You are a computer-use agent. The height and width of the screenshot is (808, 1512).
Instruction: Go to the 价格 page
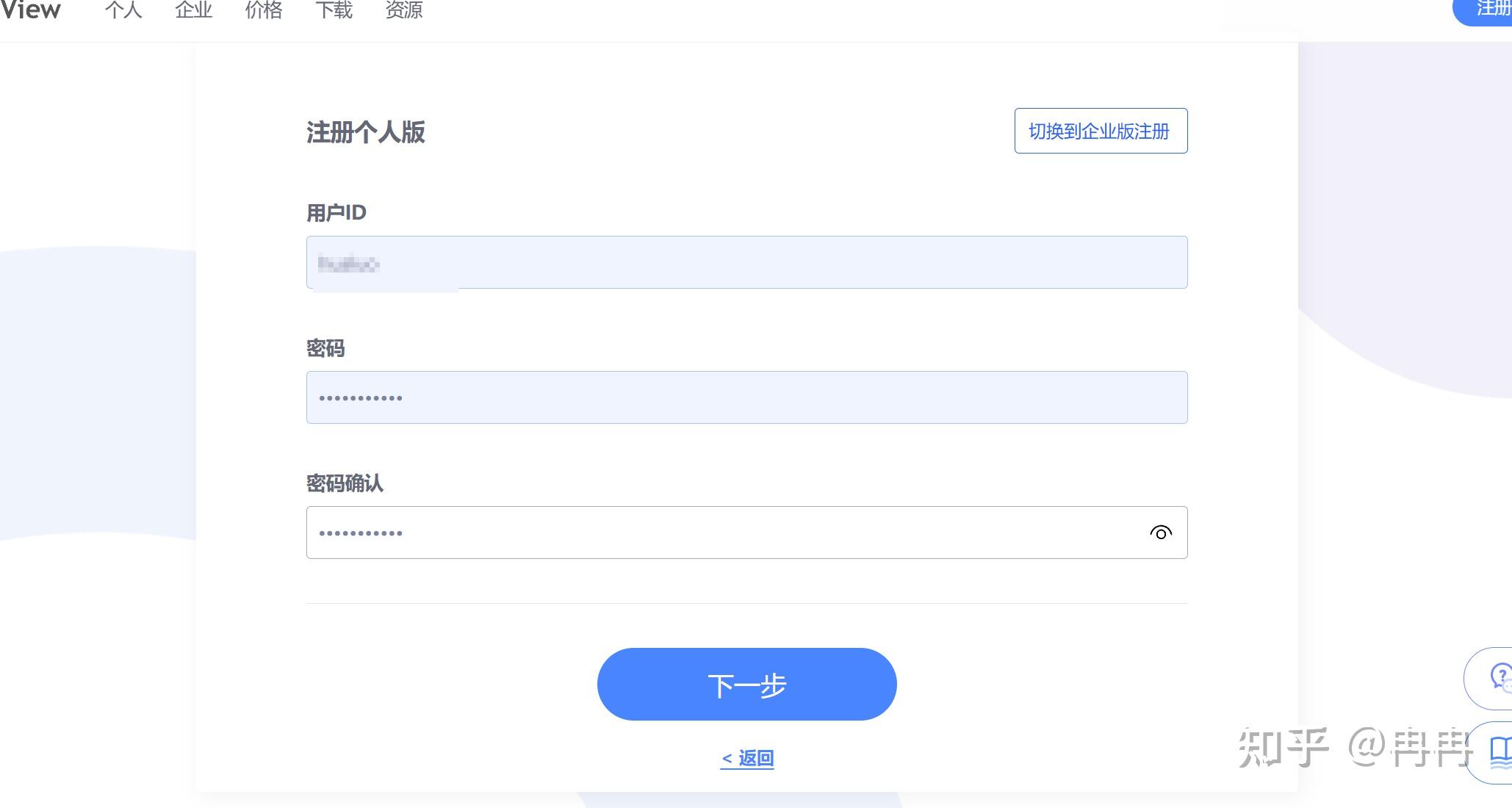262,10
